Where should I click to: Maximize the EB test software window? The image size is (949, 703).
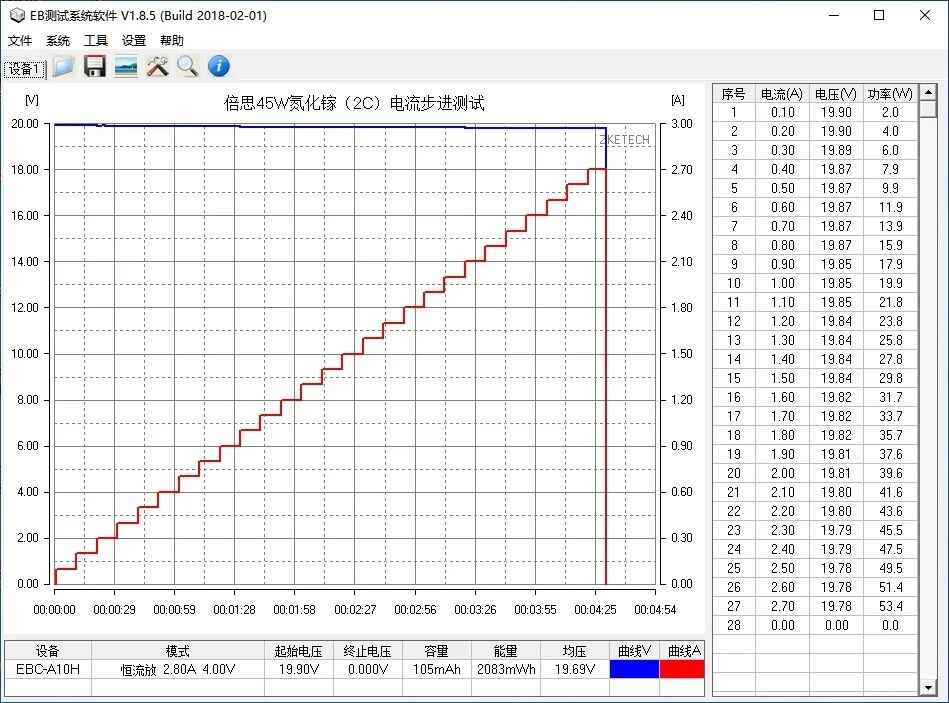pos(879,15)
